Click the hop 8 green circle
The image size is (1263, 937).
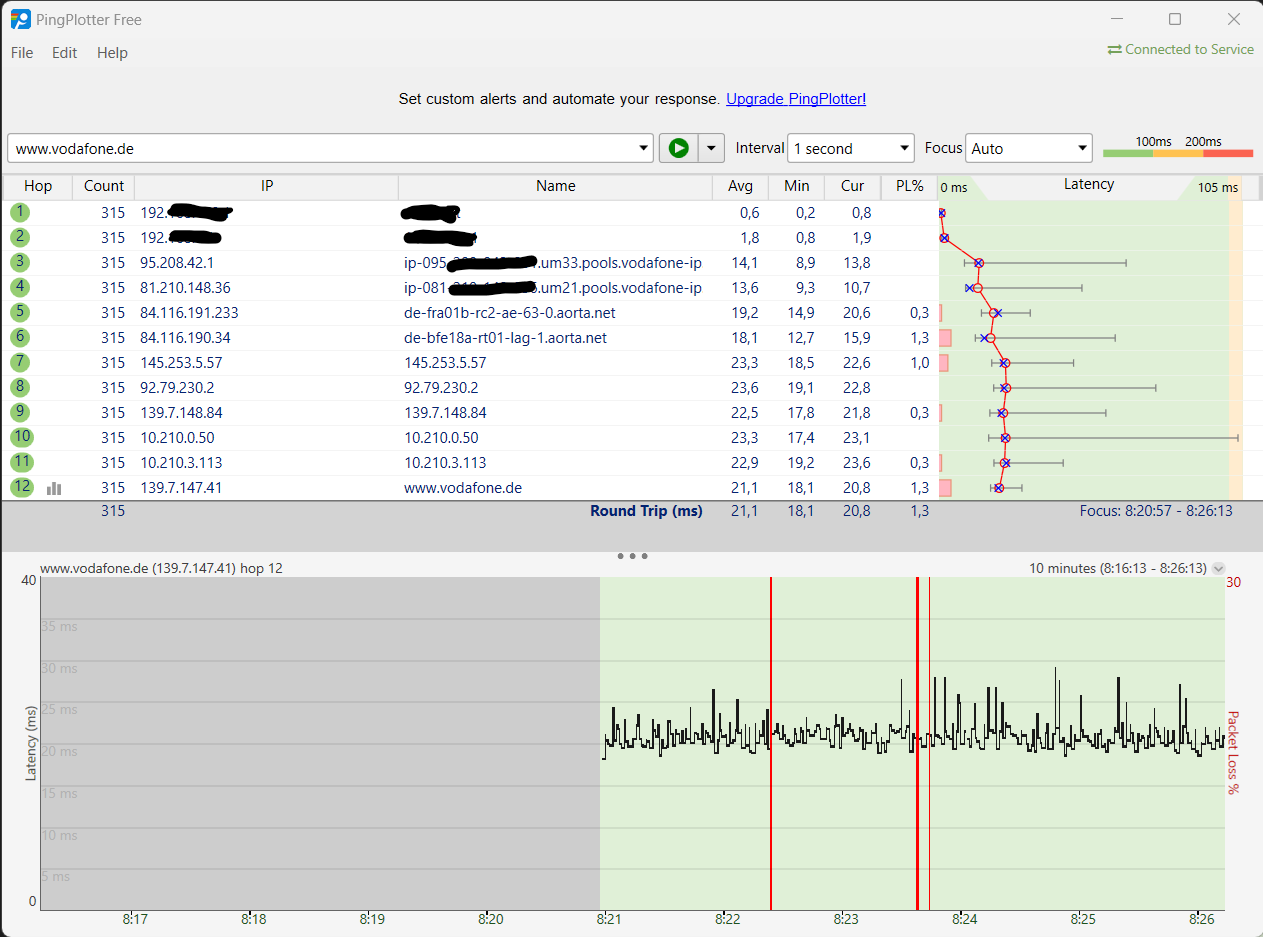(21, 387)
